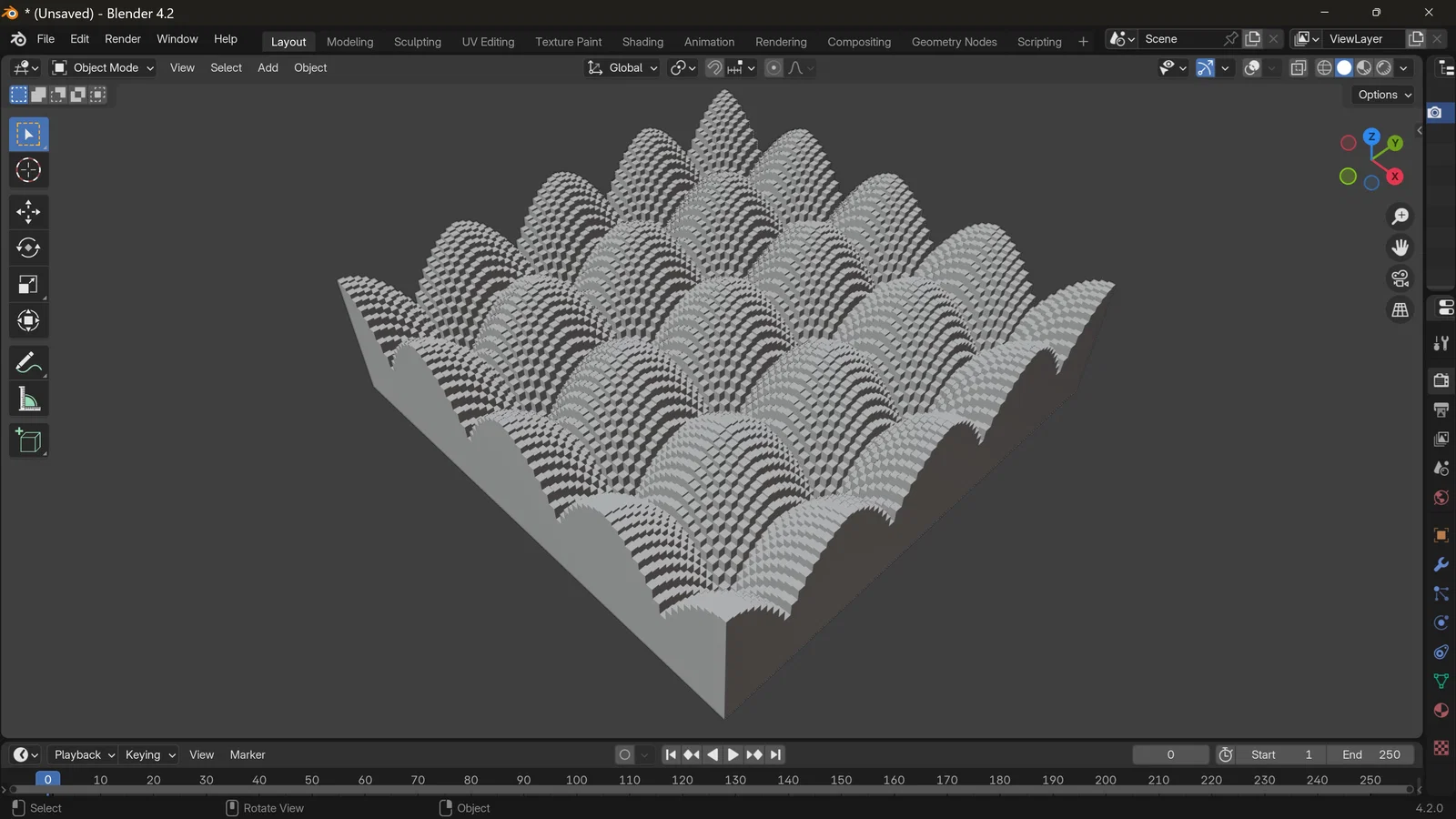Open the Output properties tab

coord(1441,409)
